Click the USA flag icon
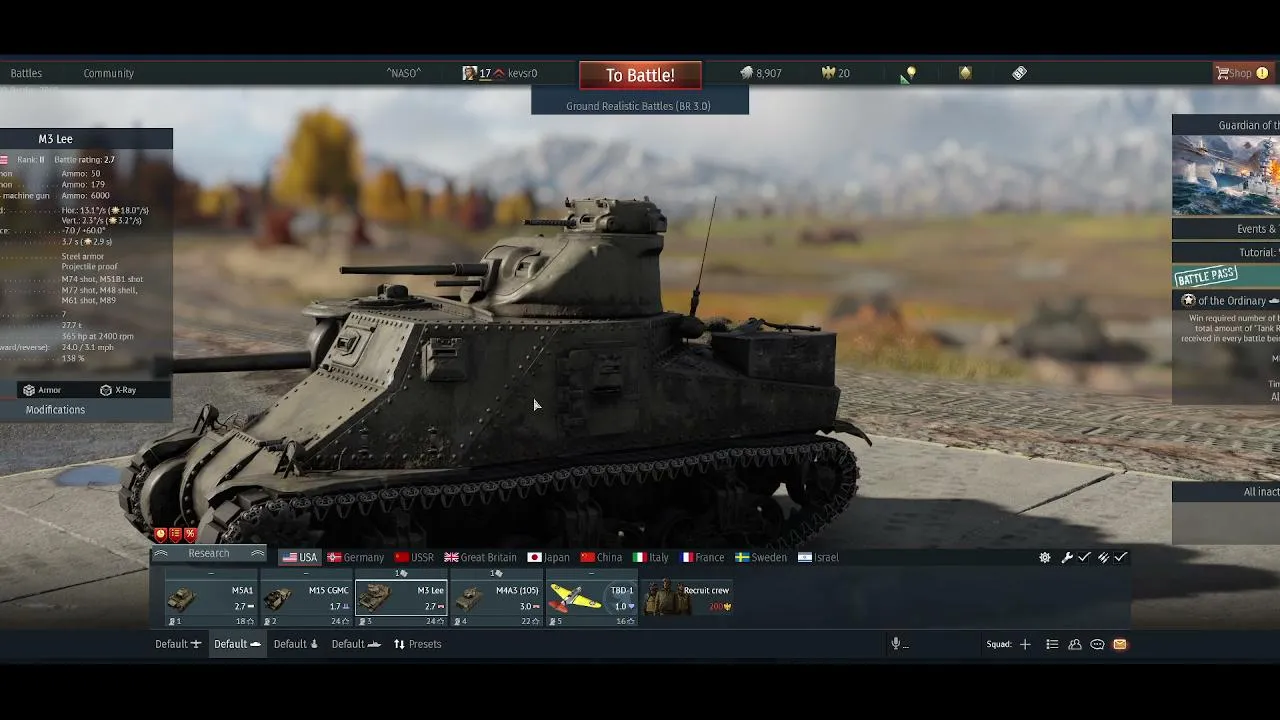This screenshot has width=1280, height=720. point(290,558)
